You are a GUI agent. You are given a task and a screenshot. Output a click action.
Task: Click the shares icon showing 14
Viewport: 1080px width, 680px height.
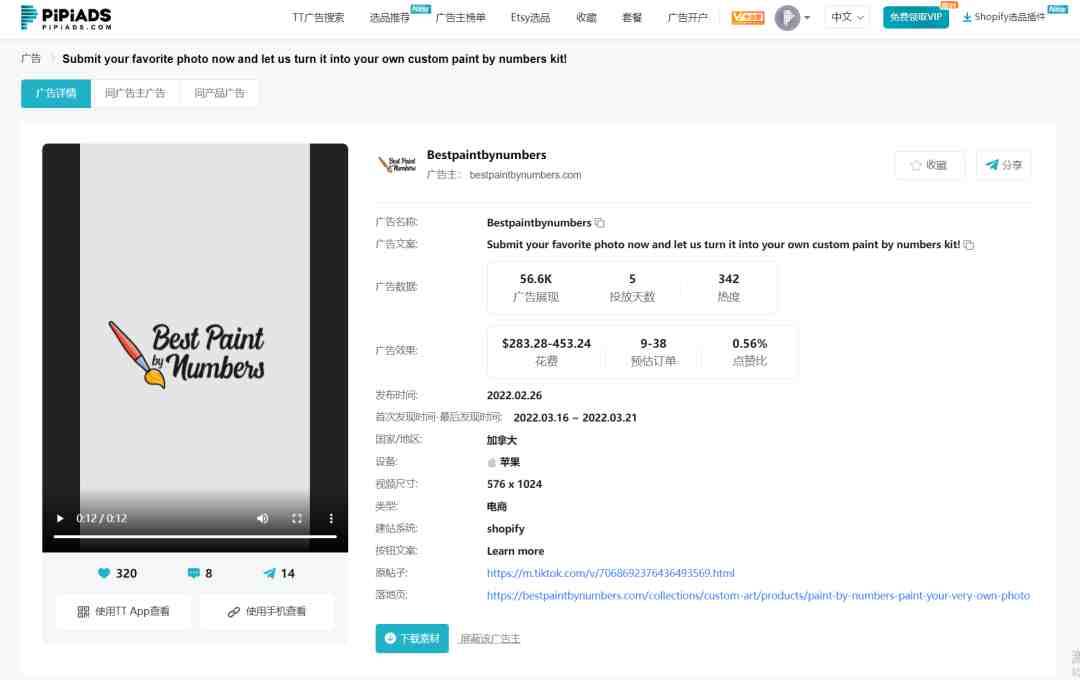tap(269, 573)
